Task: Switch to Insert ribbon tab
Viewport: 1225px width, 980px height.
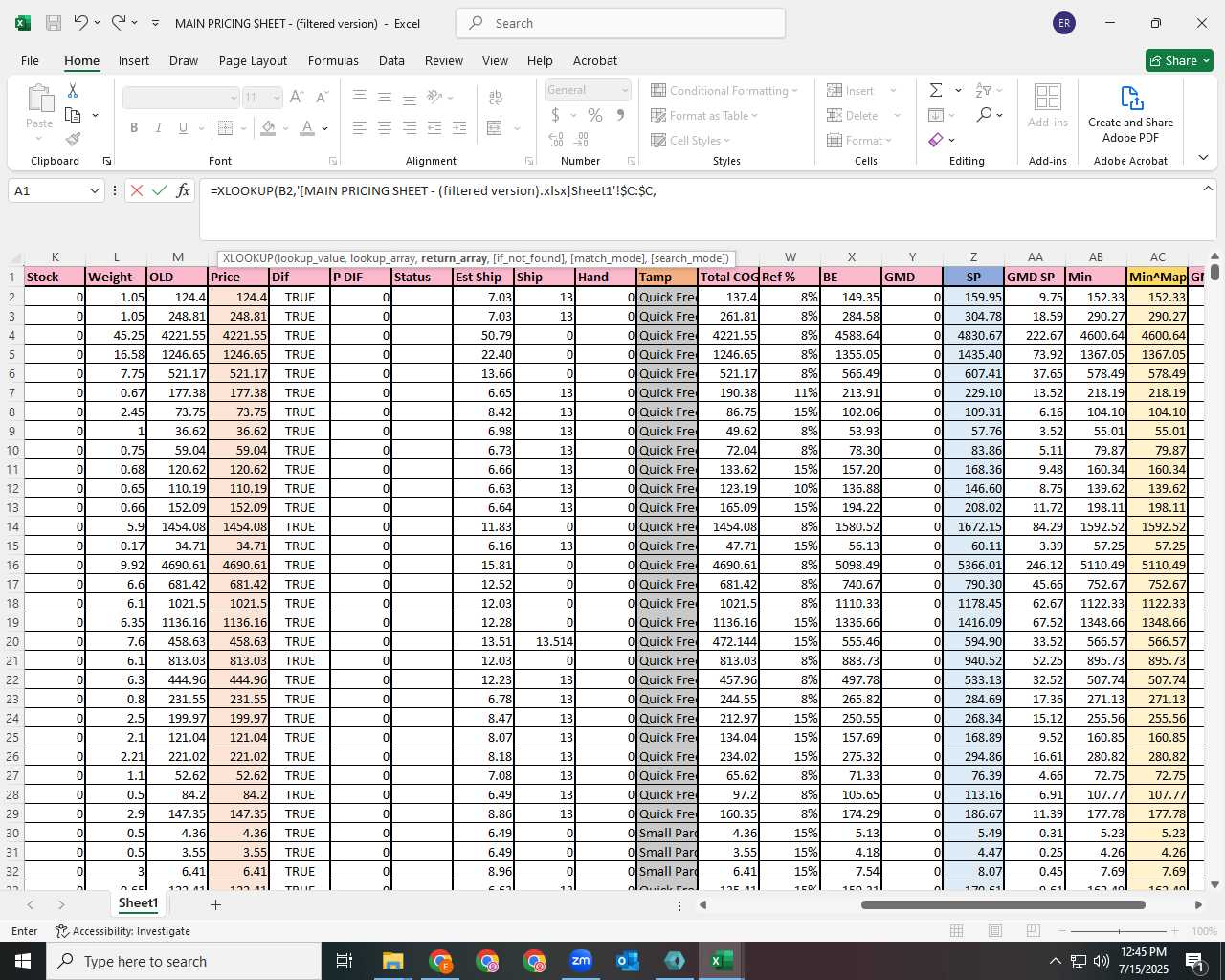Action: pos(134,60)
